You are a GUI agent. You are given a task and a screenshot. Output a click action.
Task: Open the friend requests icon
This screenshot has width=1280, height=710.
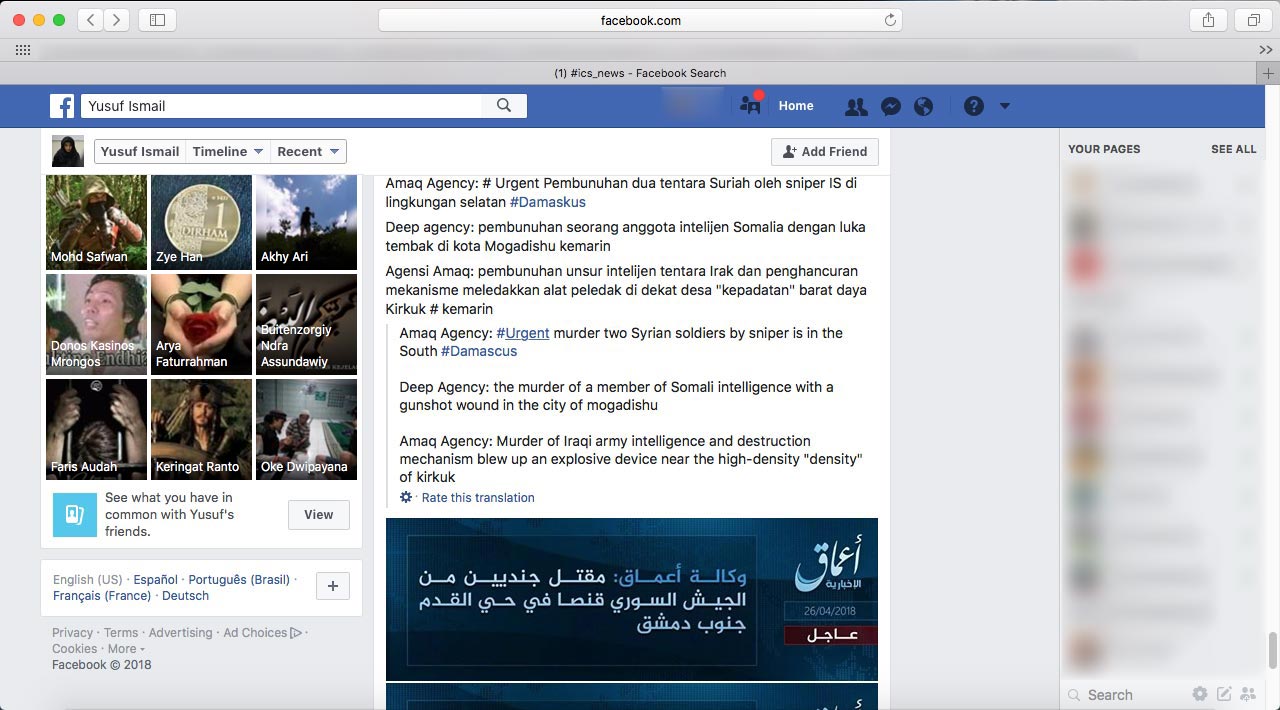point(855,106)
